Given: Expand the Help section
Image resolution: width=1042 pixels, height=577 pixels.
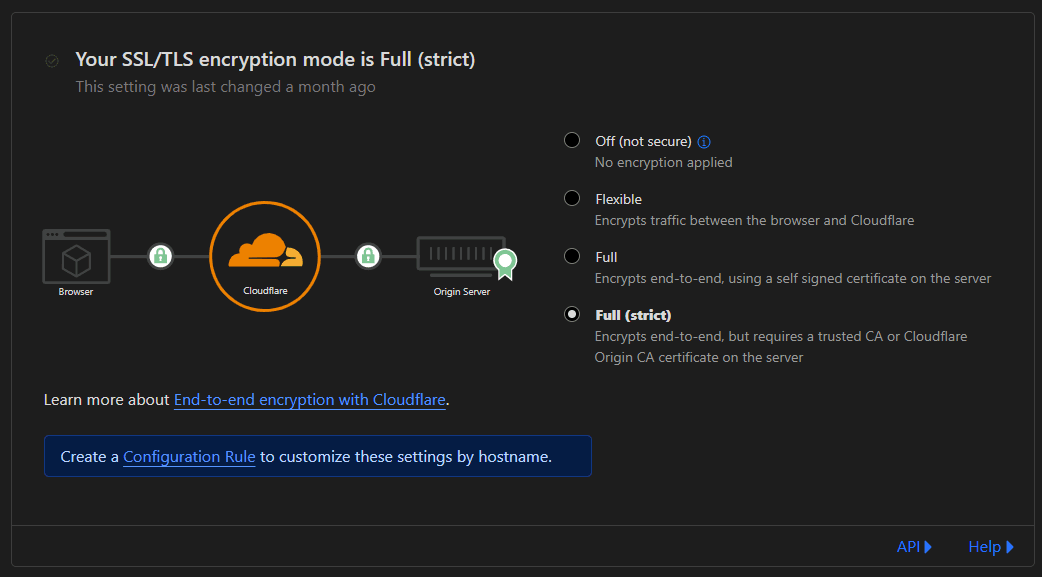Looking at the screenshot, I should [990, 546].
